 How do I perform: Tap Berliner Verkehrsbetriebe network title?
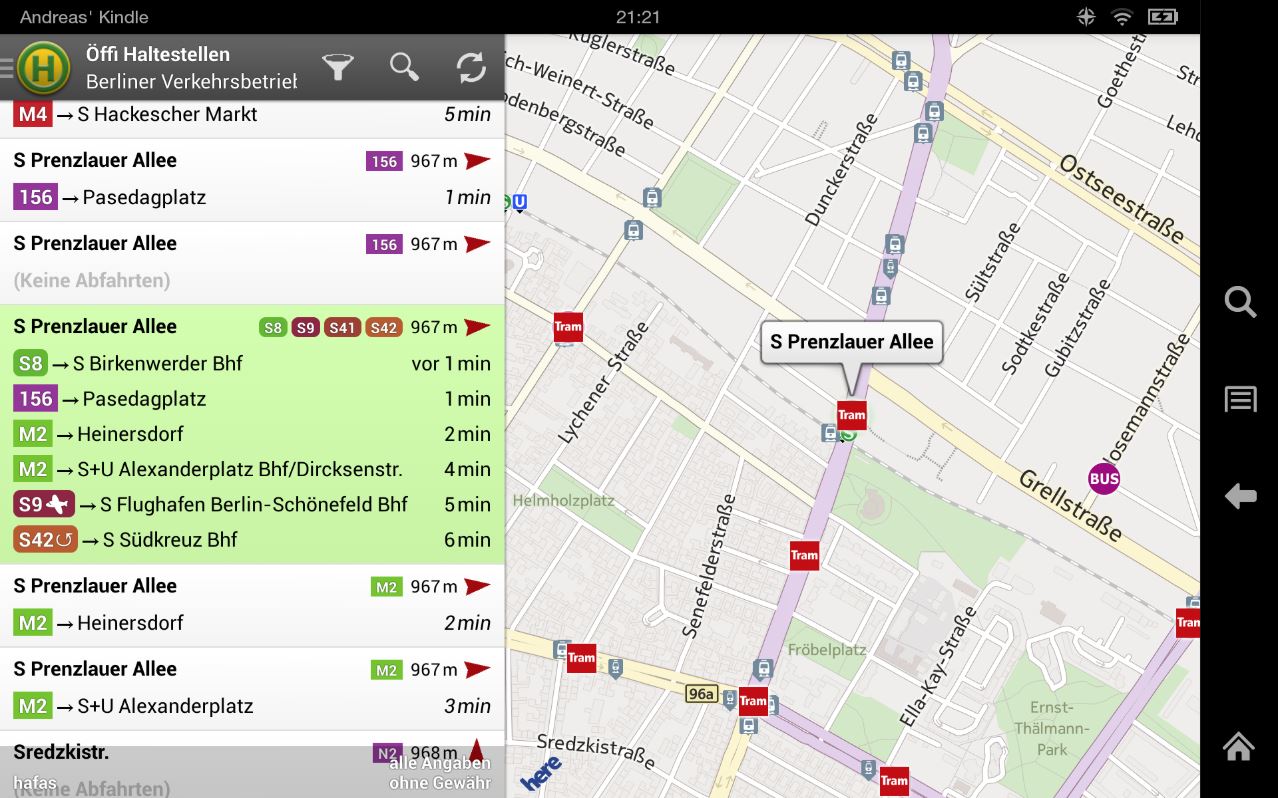coord(192,82)
